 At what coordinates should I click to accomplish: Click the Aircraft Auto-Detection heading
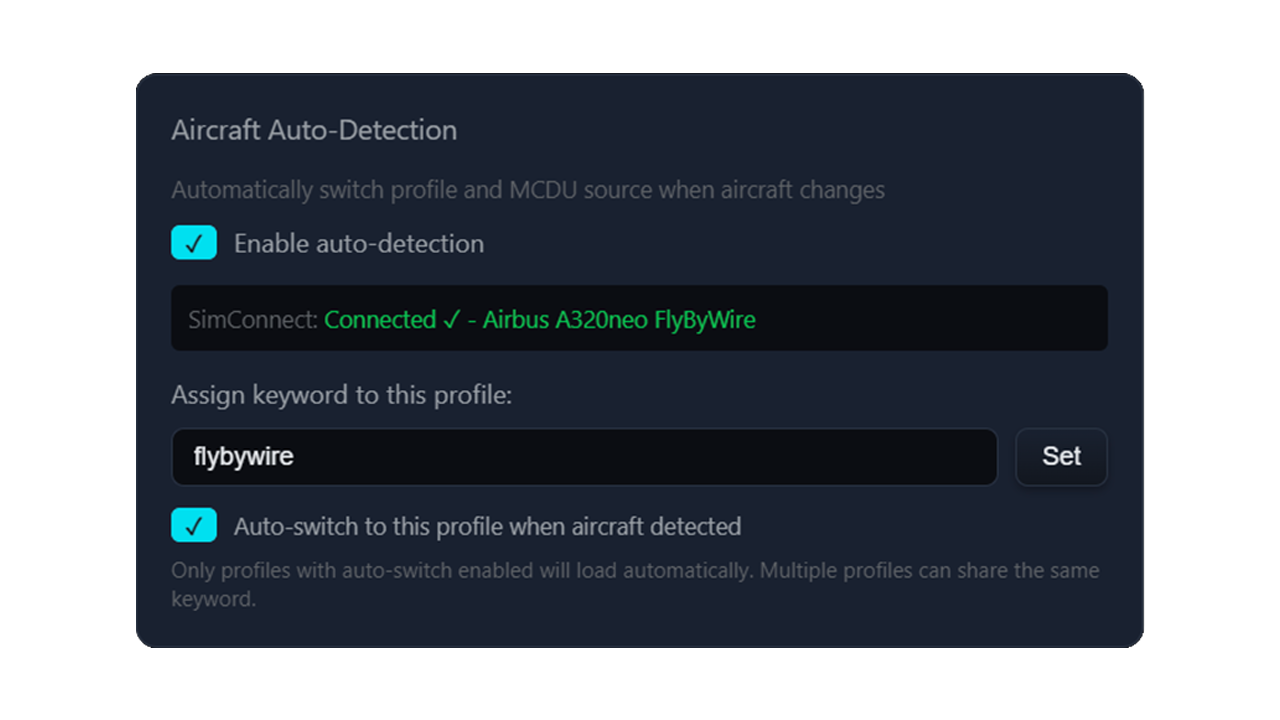(314, 130)
